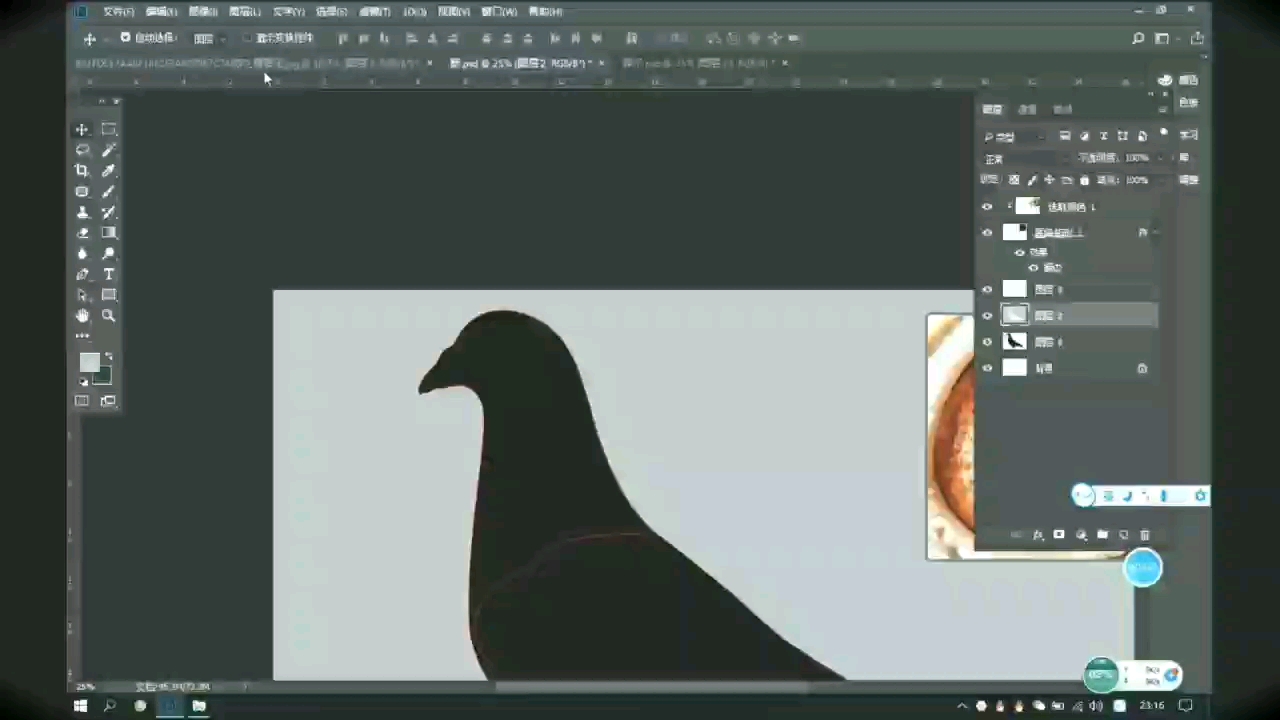1280x720 pixels.
Task: Select the Rectangular Marquee tool
Action: pos(109,129)
